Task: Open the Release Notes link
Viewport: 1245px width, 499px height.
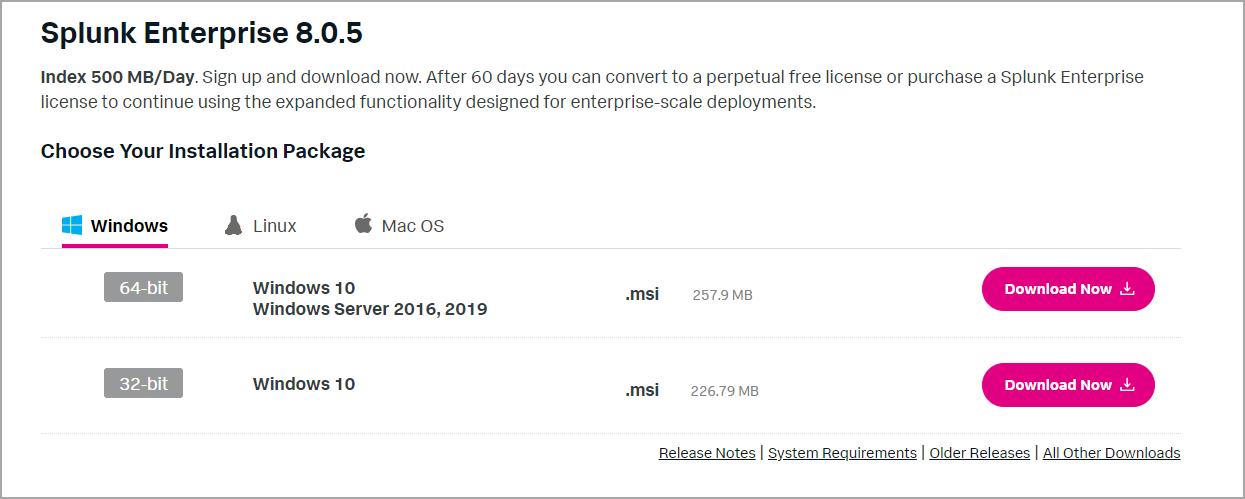Action: [x=707, y=453]
